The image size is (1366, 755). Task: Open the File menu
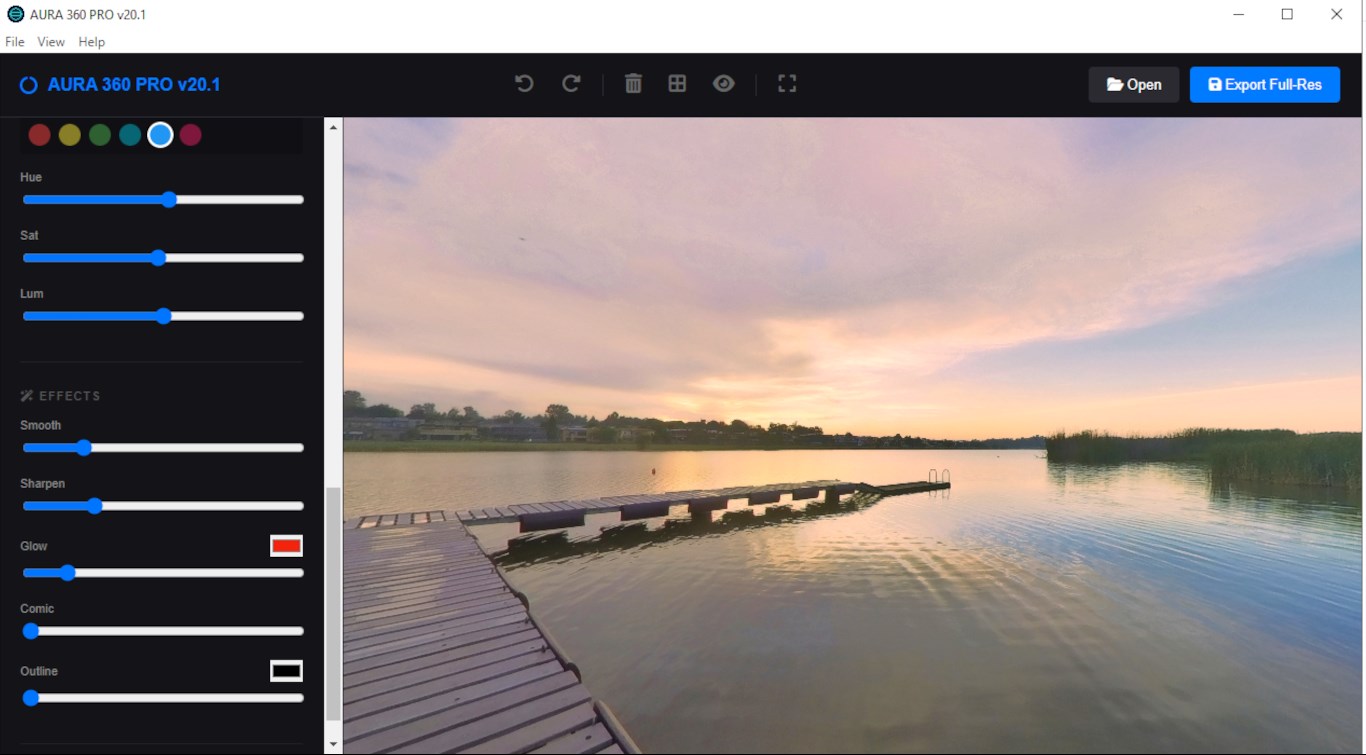[x=15, y=42]
